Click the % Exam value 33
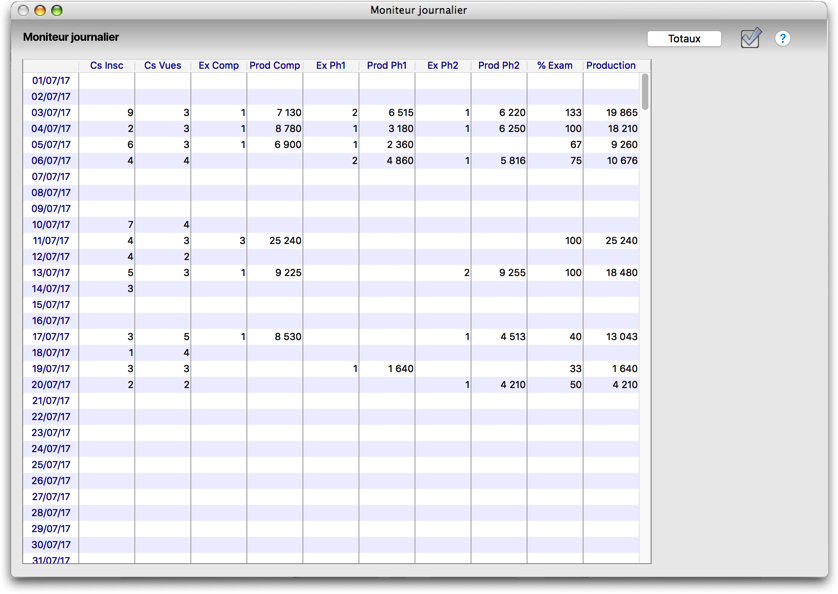 pos(576,369)
